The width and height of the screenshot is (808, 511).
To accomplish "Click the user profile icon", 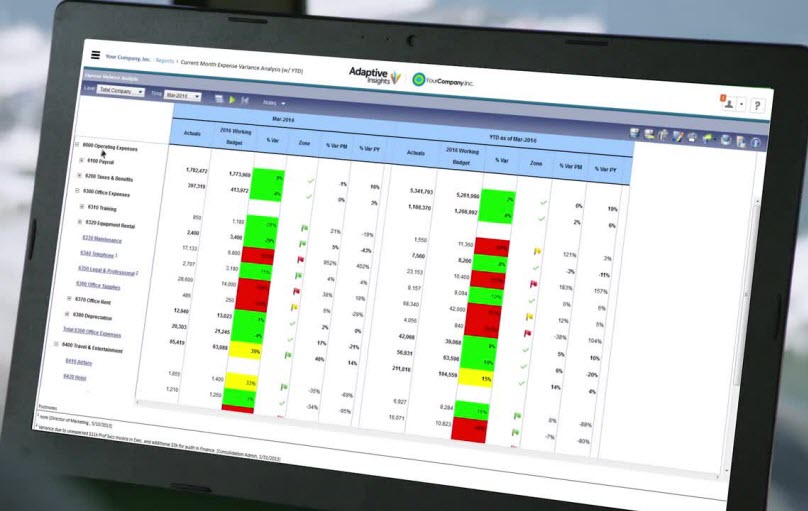I will (x=729, y=103).
